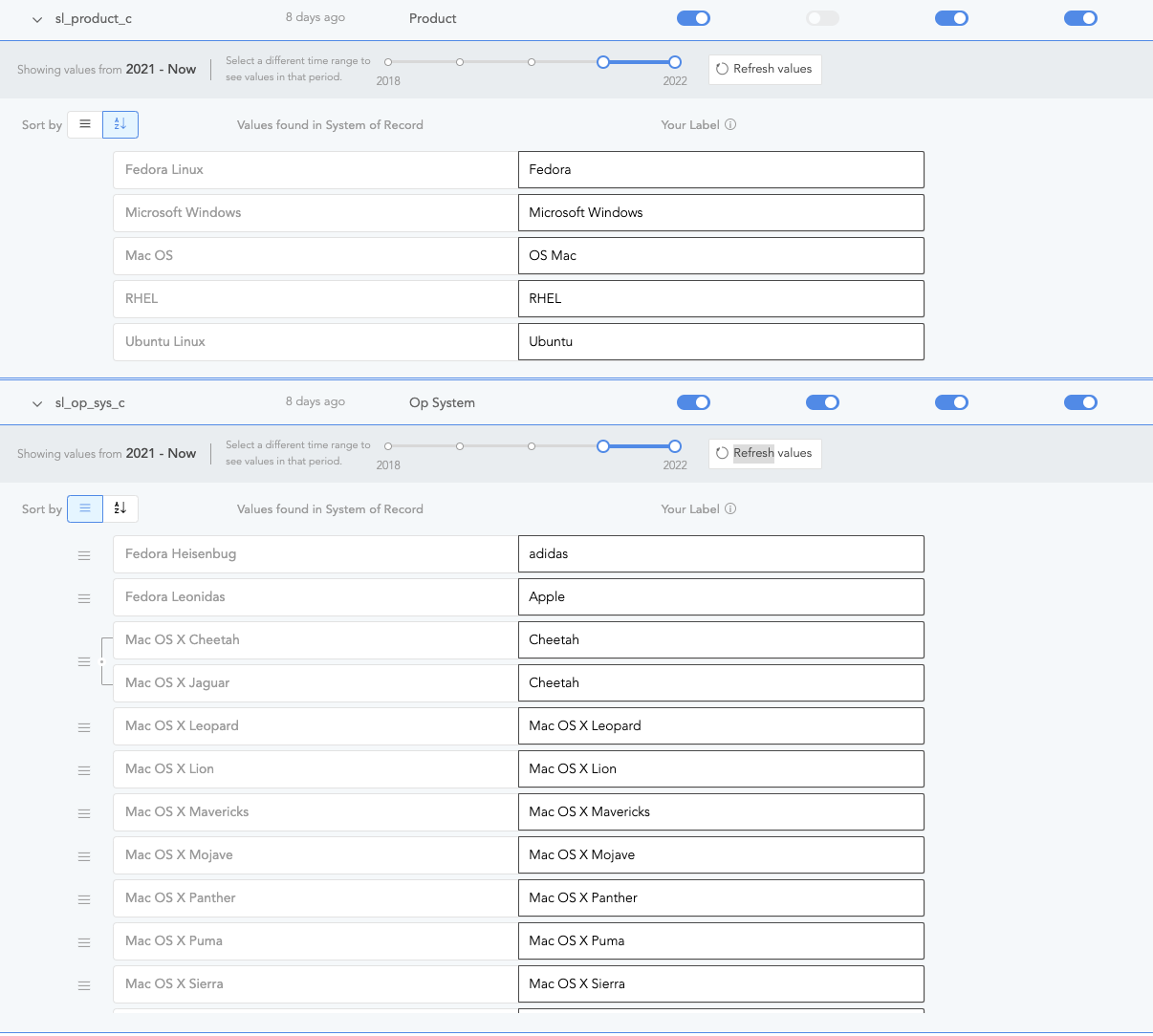Viewport: 1153px width, 1036px height.
Task: Click 2018 point on Product time slider
Action: pos(388,62)
